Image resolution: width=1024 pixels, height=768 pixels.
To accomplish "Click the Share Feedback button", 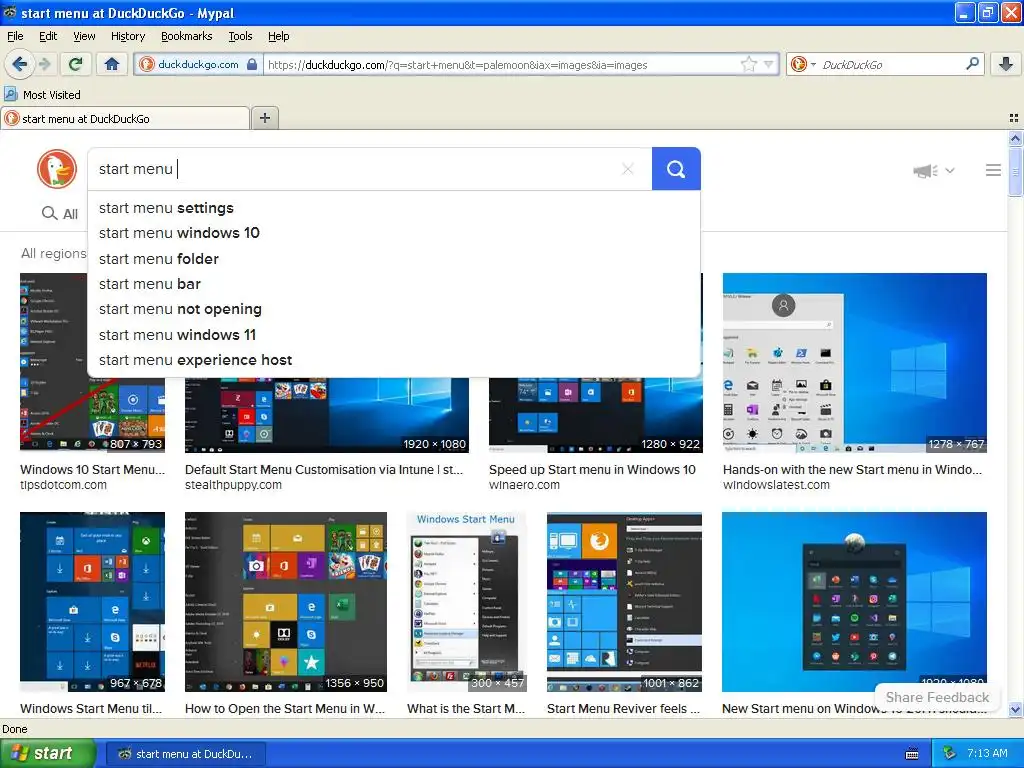I will [x=937, y=697].
